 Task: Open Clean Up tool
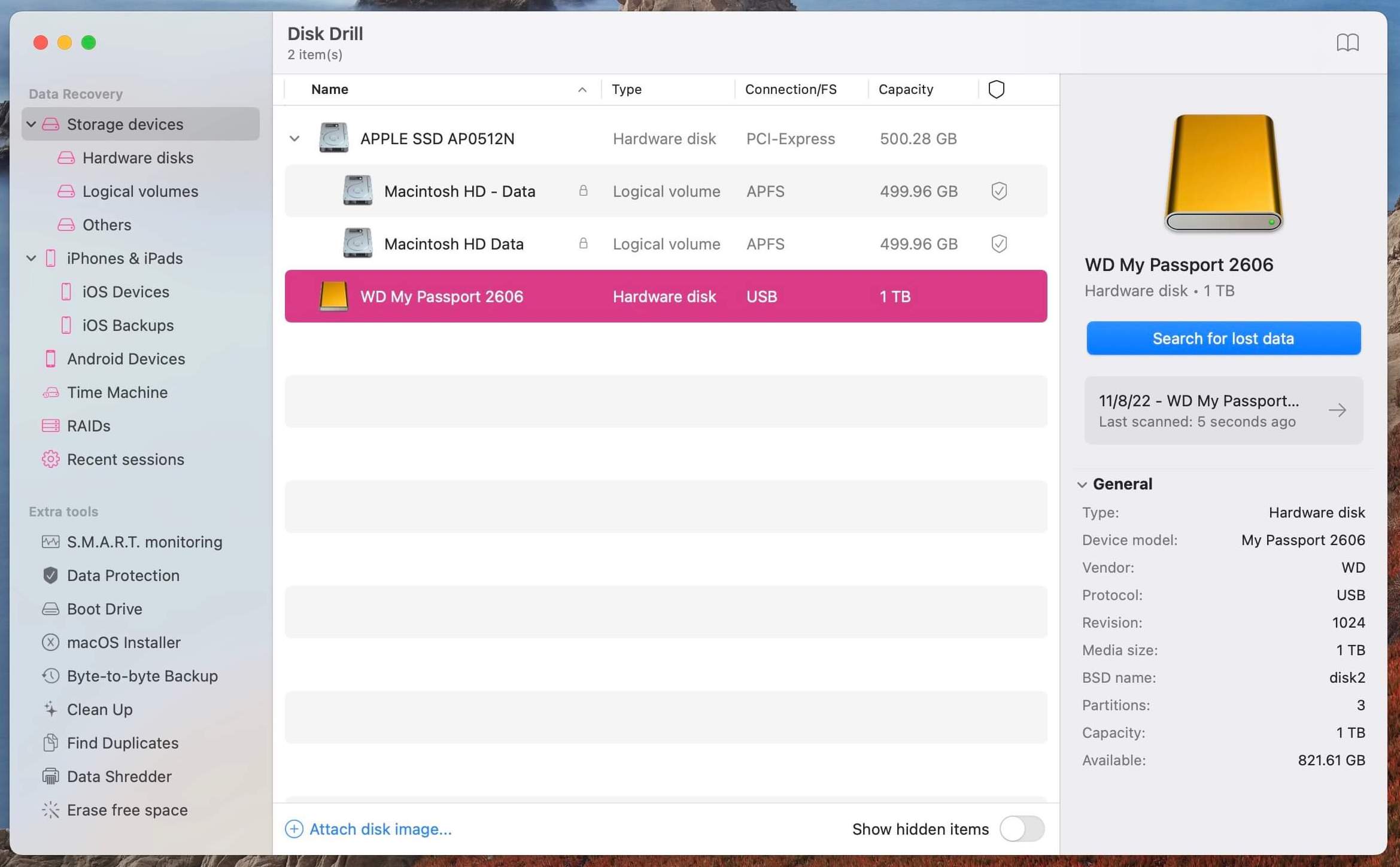click(87, 709)
